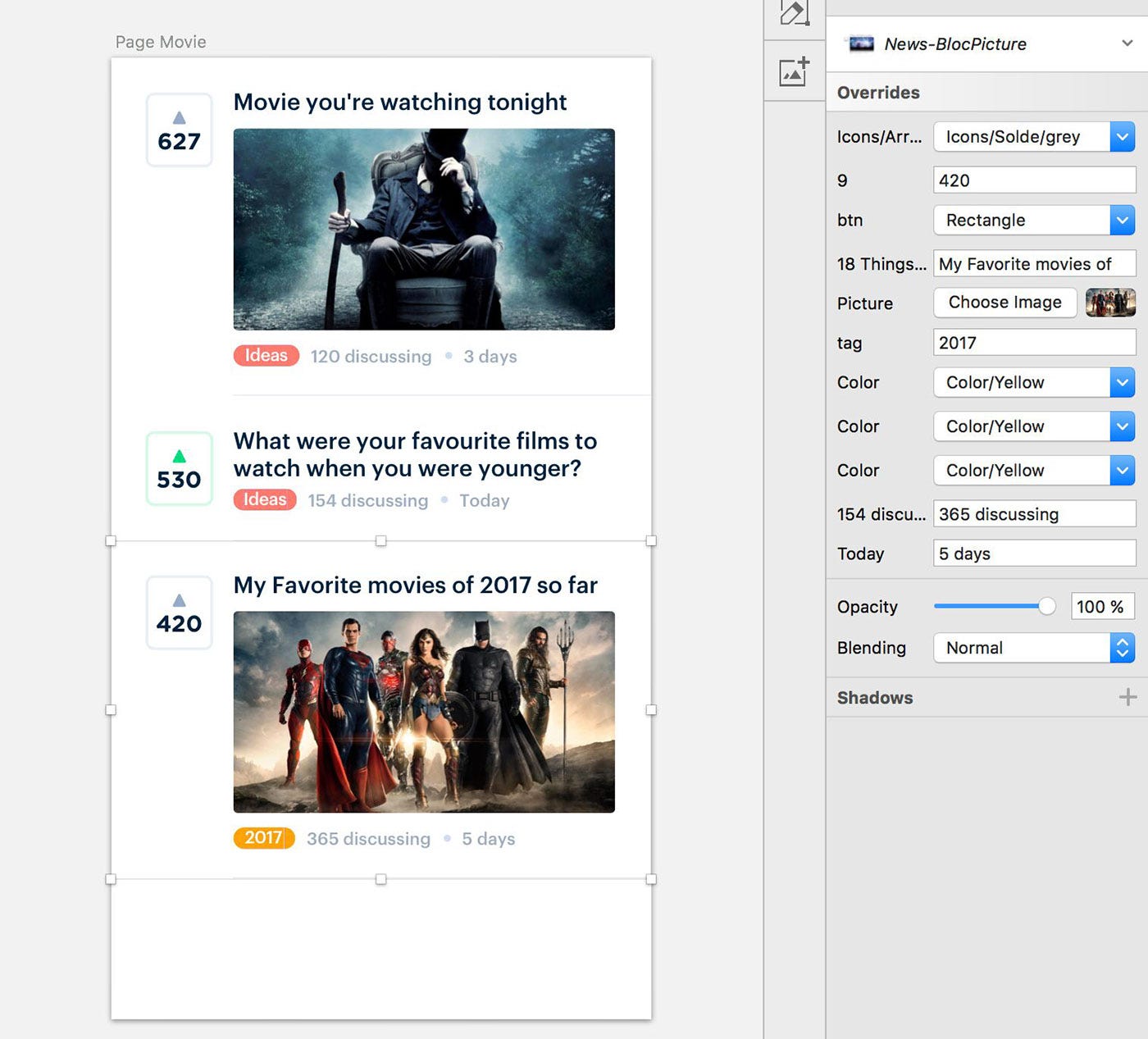Click the yellow 2017 tag

tap(264, 837)
